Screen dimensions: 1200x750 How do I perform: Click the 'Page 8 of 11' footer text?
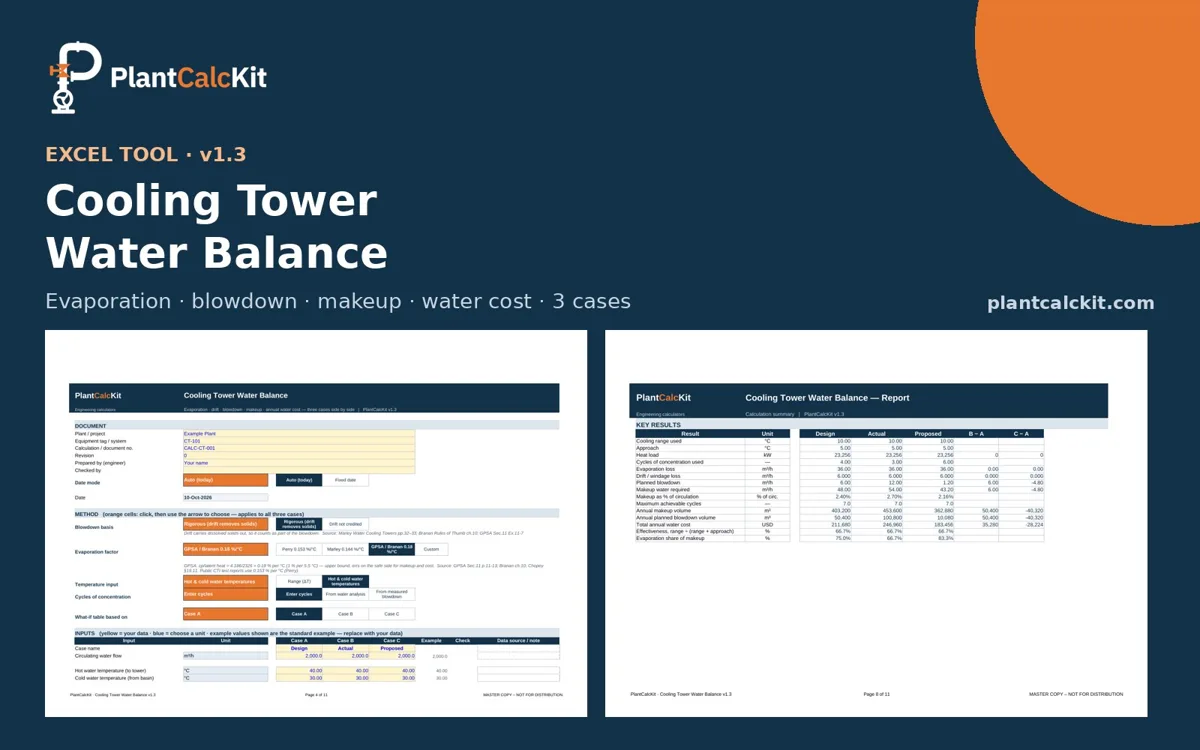(876, 694)
